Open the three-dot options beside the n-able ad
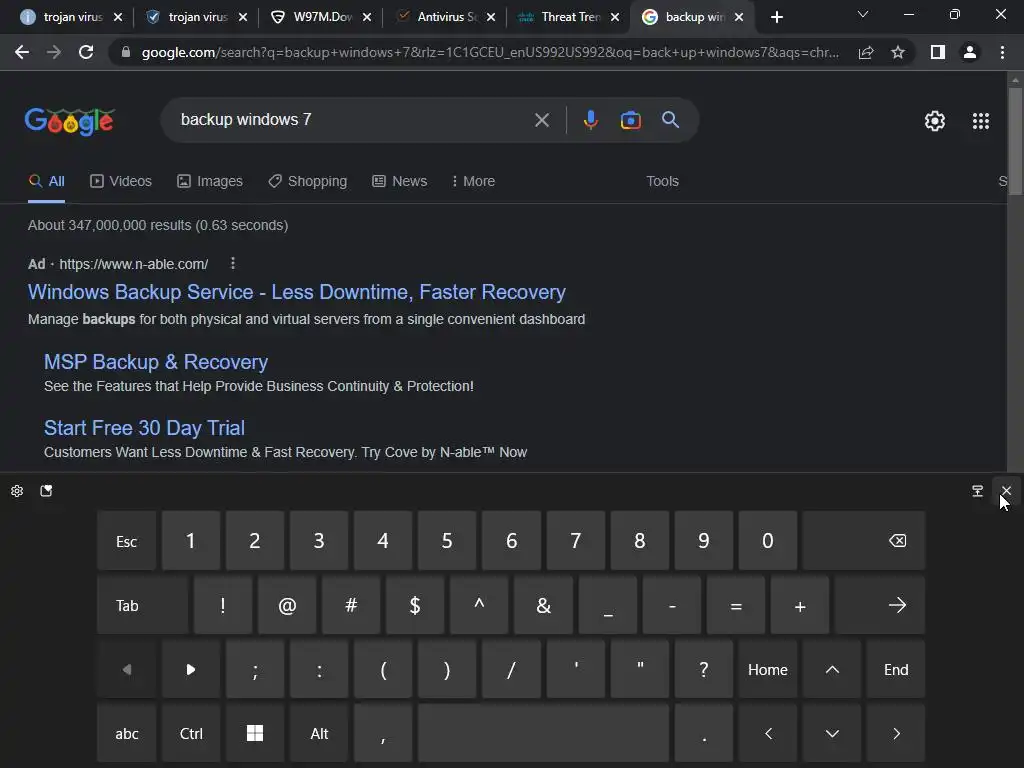 [233, 263]
